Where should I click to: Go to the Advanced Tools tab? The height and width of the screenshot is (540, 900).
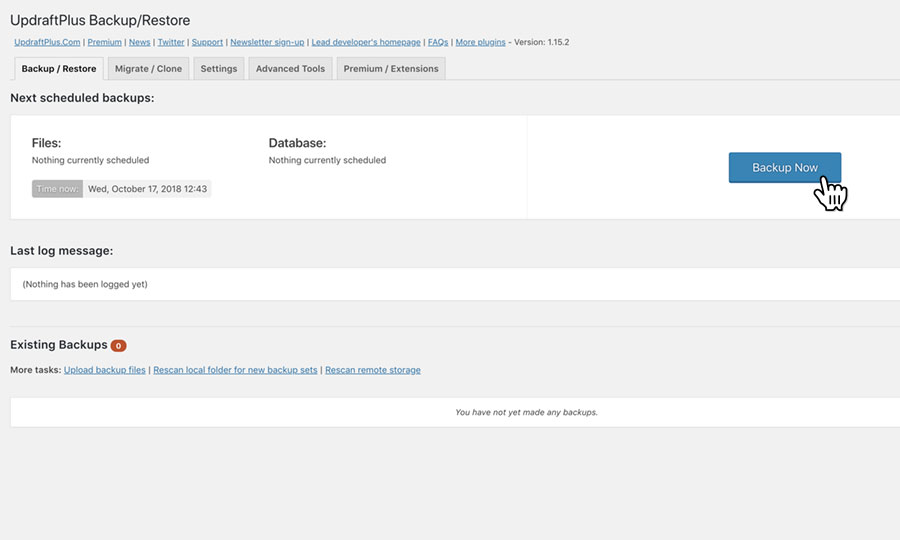point(290,69)
